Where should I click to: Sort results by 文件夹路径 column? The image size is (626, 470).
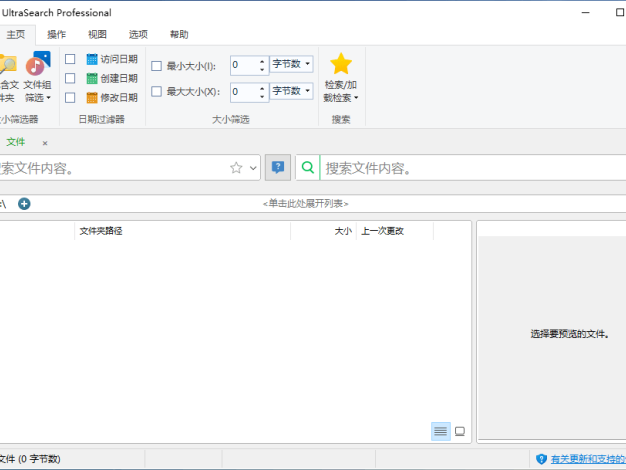click(x=183, y=231)
